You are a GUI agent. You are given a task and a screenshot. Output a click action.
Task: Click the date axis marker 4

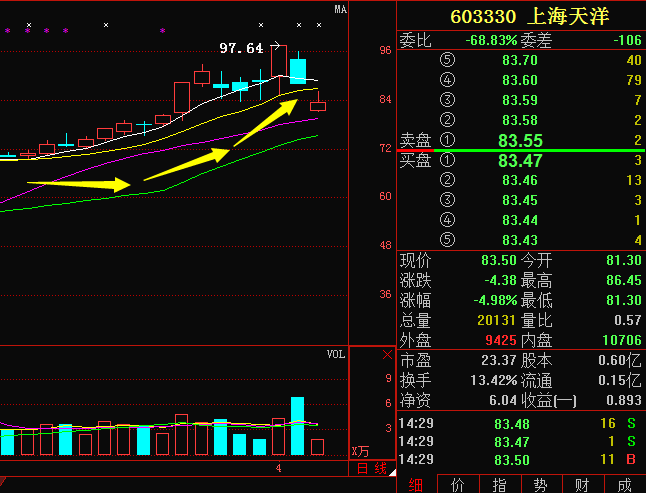pyautogui.click(x=279, y=468)
